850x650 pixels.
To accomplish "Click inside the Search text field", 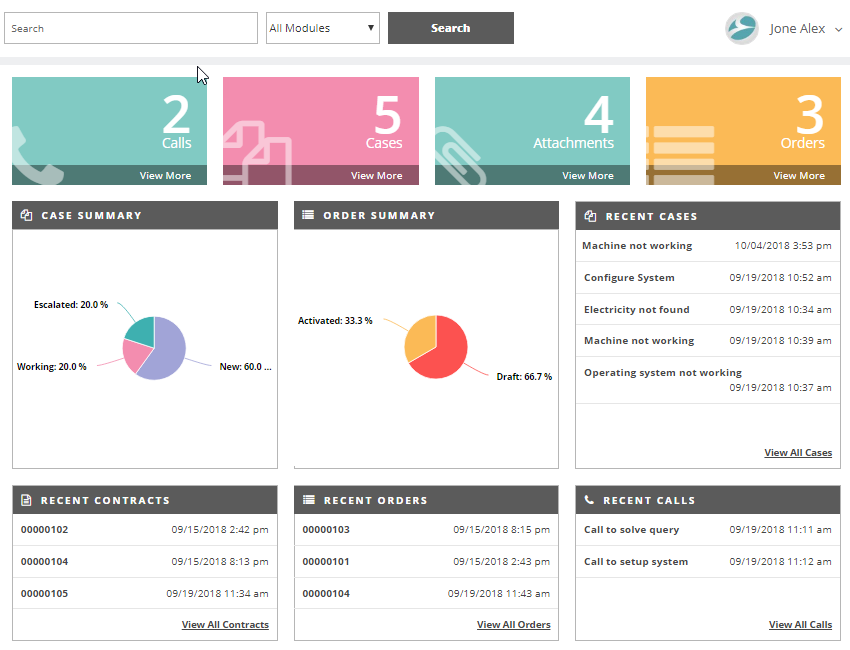I will [x=131, y=28].
